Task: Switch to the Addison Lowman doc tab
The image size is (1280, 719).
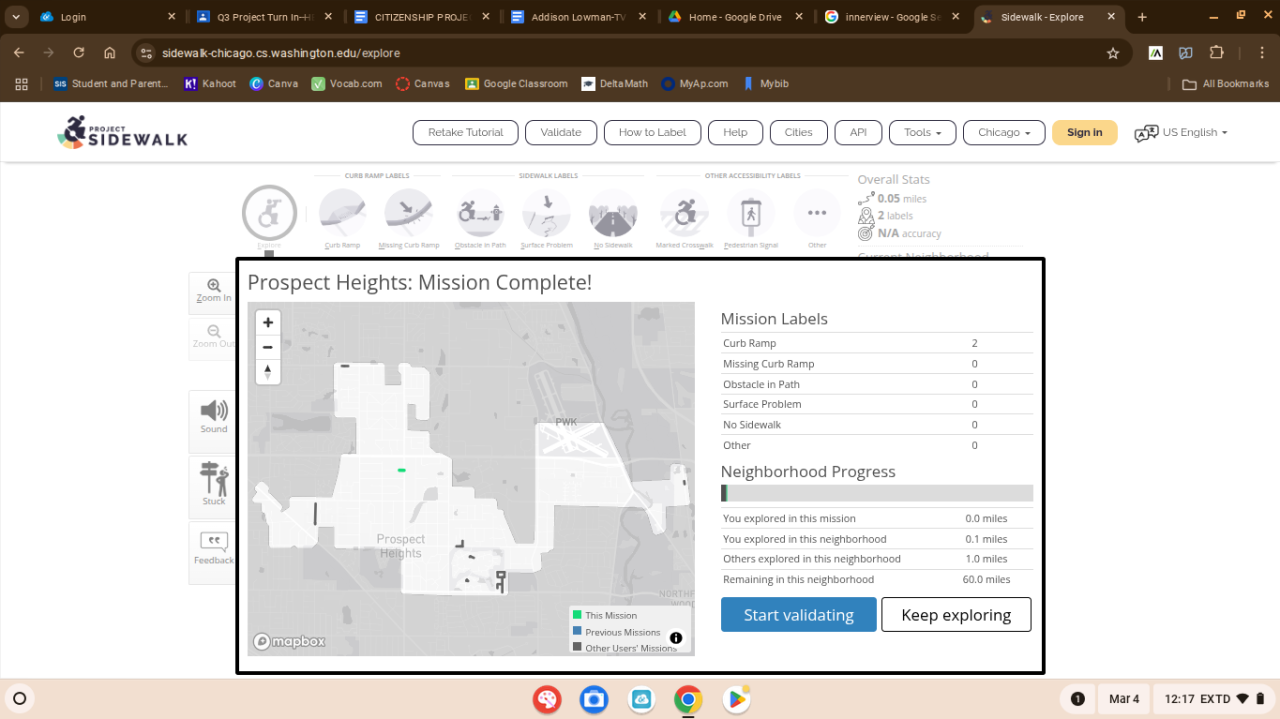Action: [x=578, y=17]
